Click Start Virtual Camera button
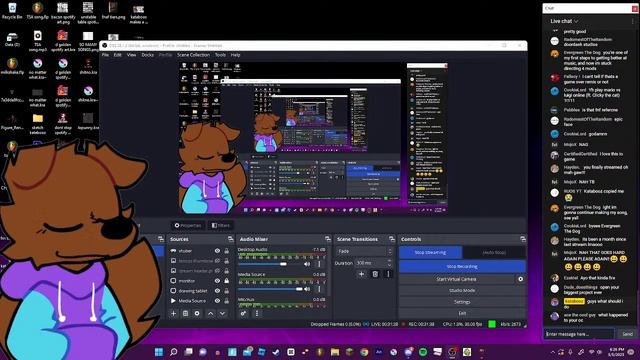The width and height of the screenshot is (640, 360). pyautogui.click(x=456, y=279)
